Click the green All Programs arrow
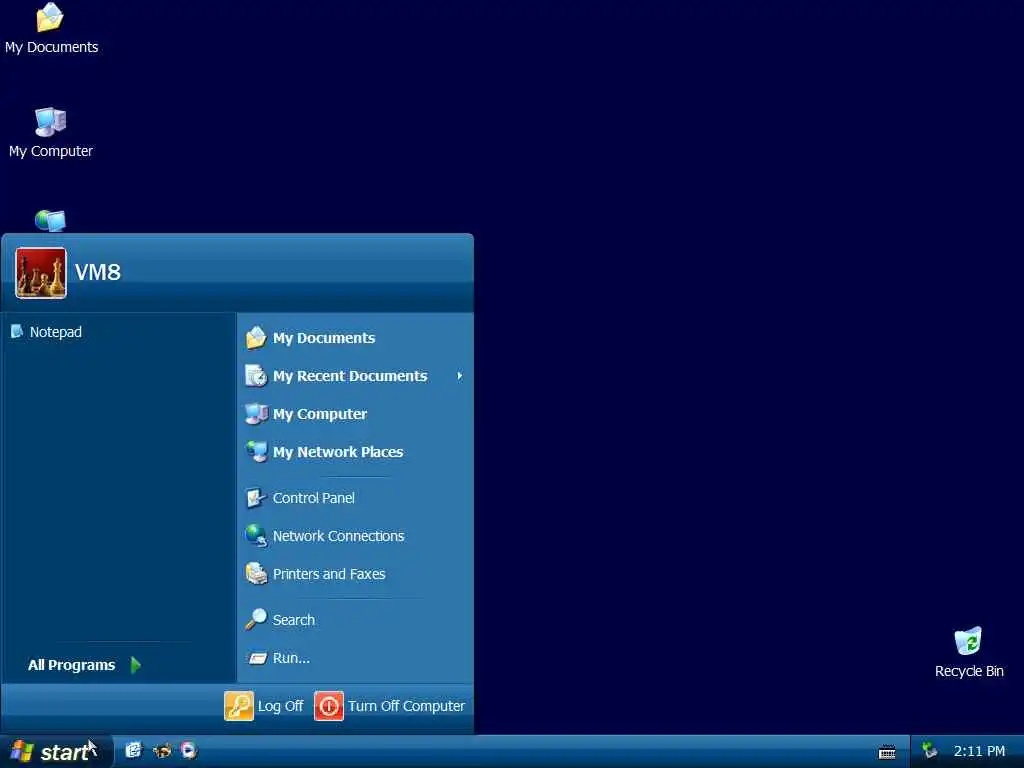The image size is (1024, 768). (x=135, y=665)
